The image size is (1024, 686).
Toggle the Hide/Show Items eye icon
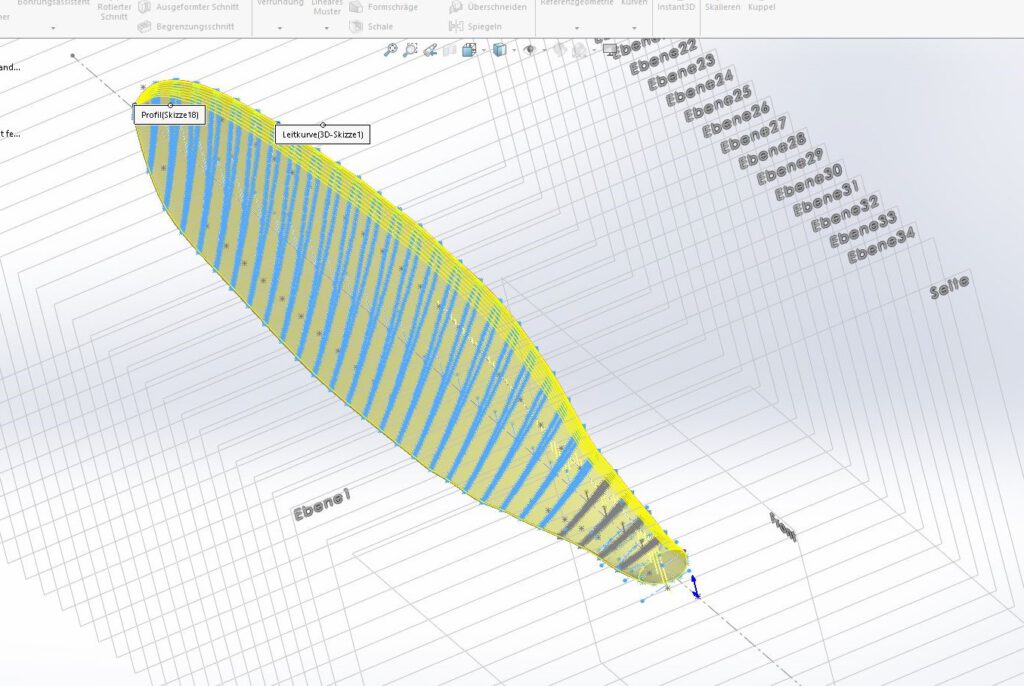pos(530,50)
